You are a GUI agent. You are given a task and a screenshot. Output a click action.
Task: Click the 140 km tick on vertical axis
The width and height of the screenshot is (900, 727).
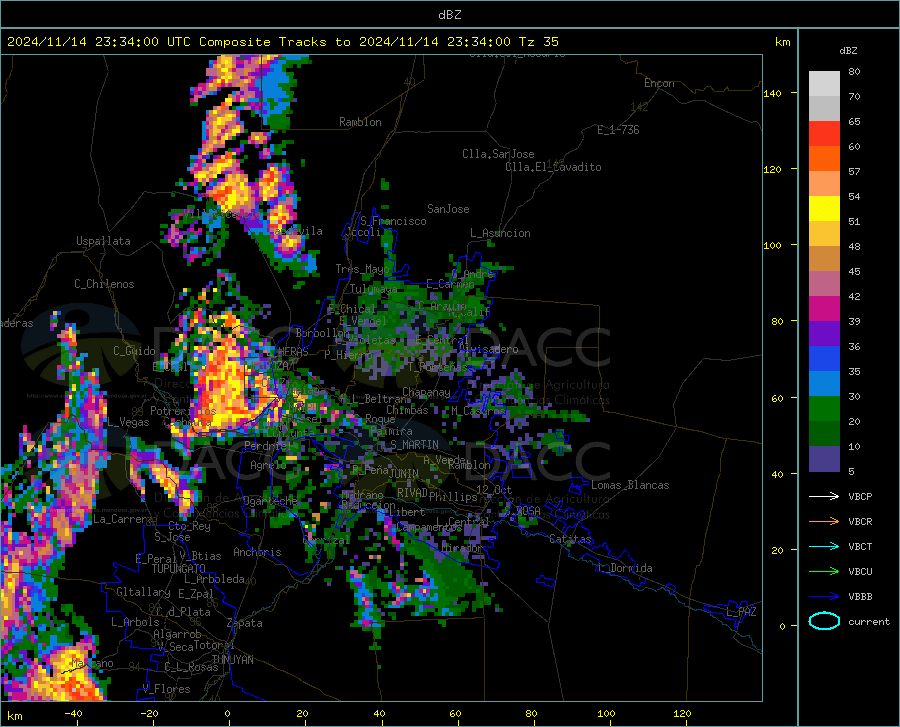[x=772, y=93]
